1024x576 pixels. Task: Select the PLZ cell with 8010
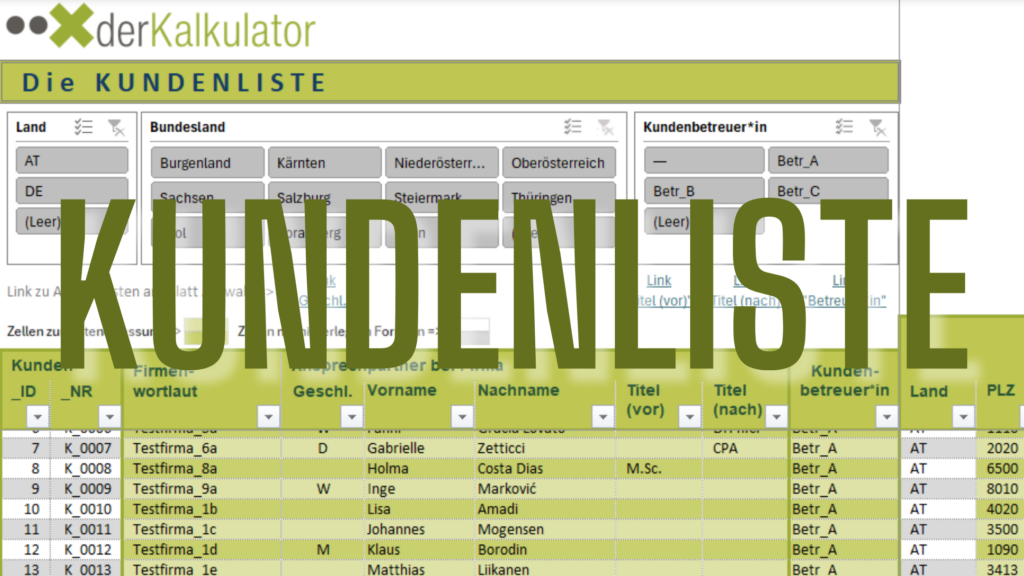pos(1002,488)
